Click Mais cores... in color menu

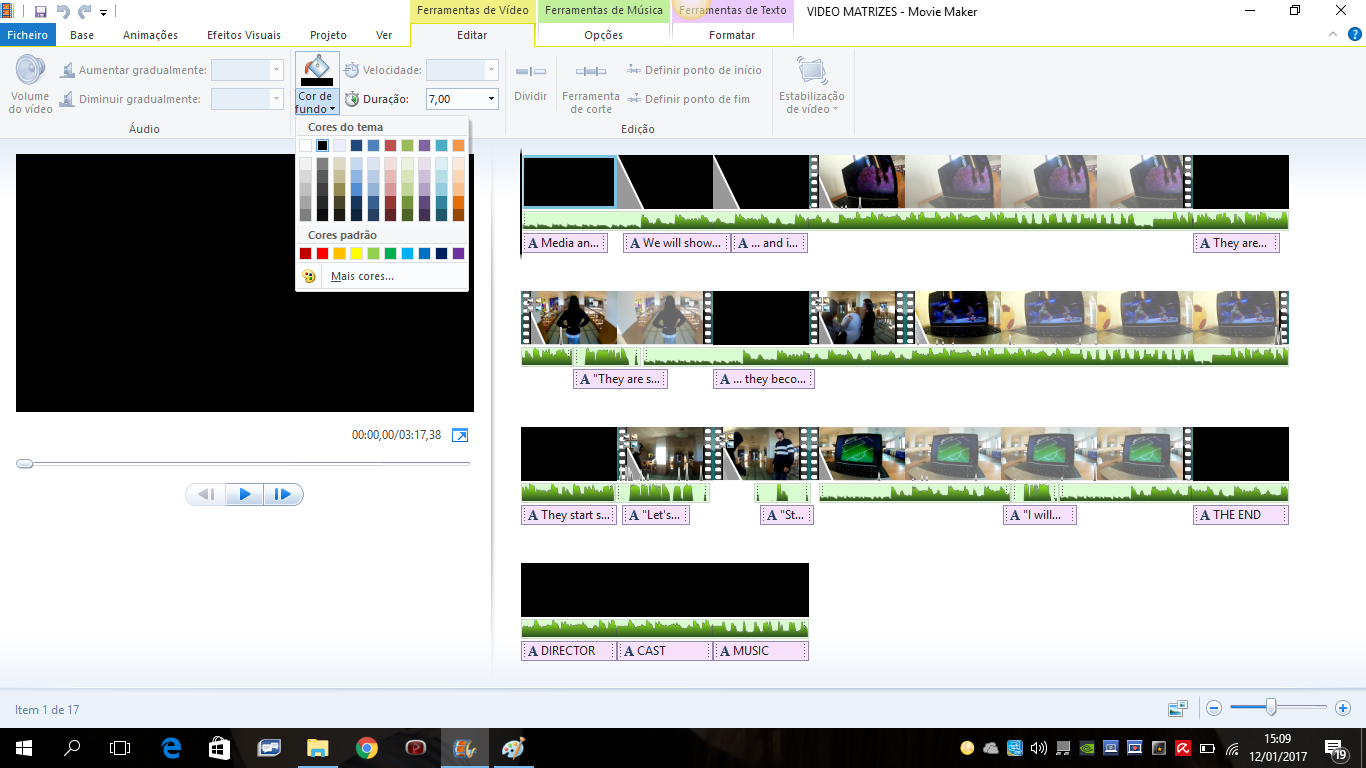[x=362, y=276]
